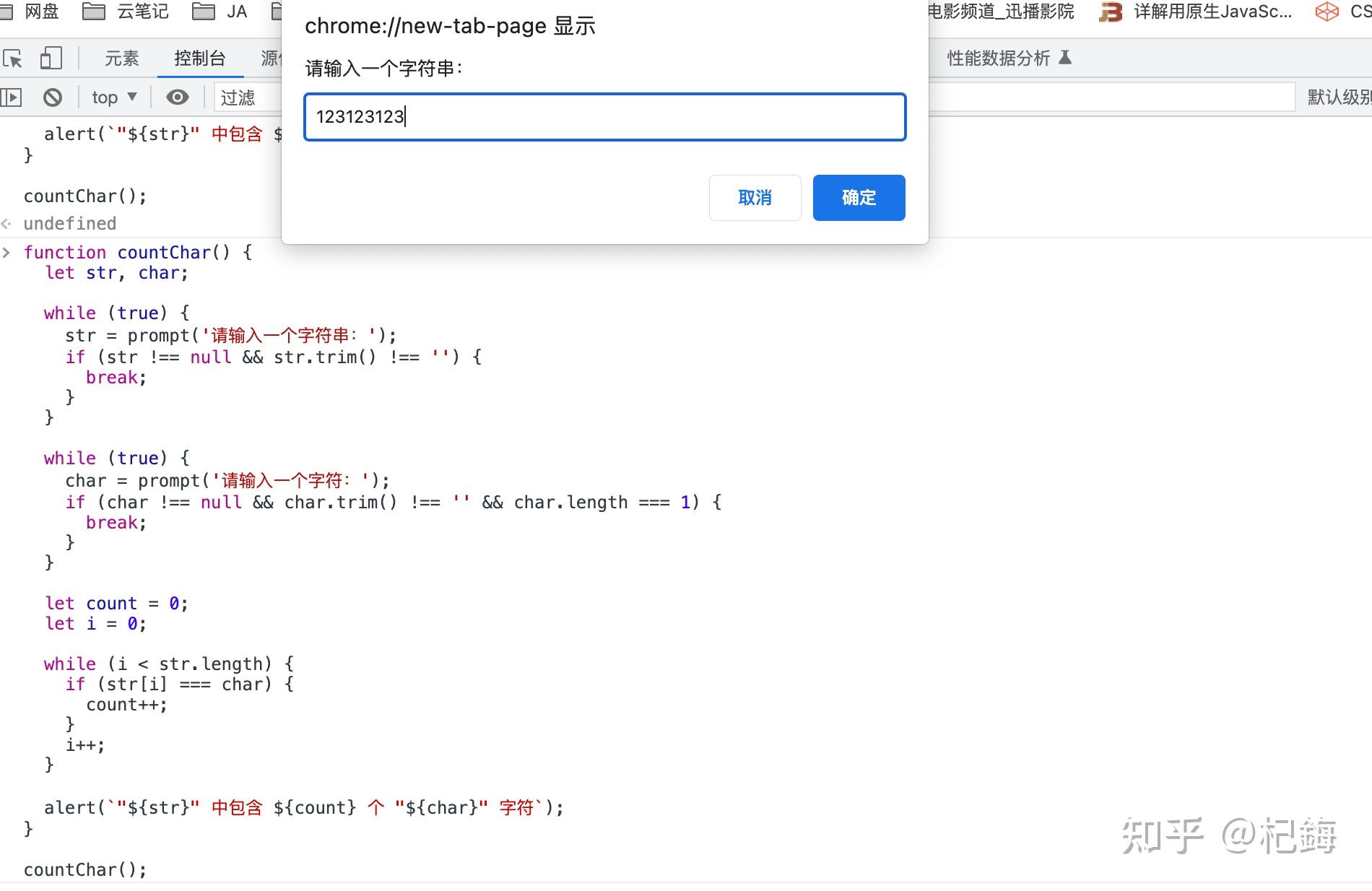The image size is (1372, 891).
Task: Clear the console with the block icon
Action: 53,97
